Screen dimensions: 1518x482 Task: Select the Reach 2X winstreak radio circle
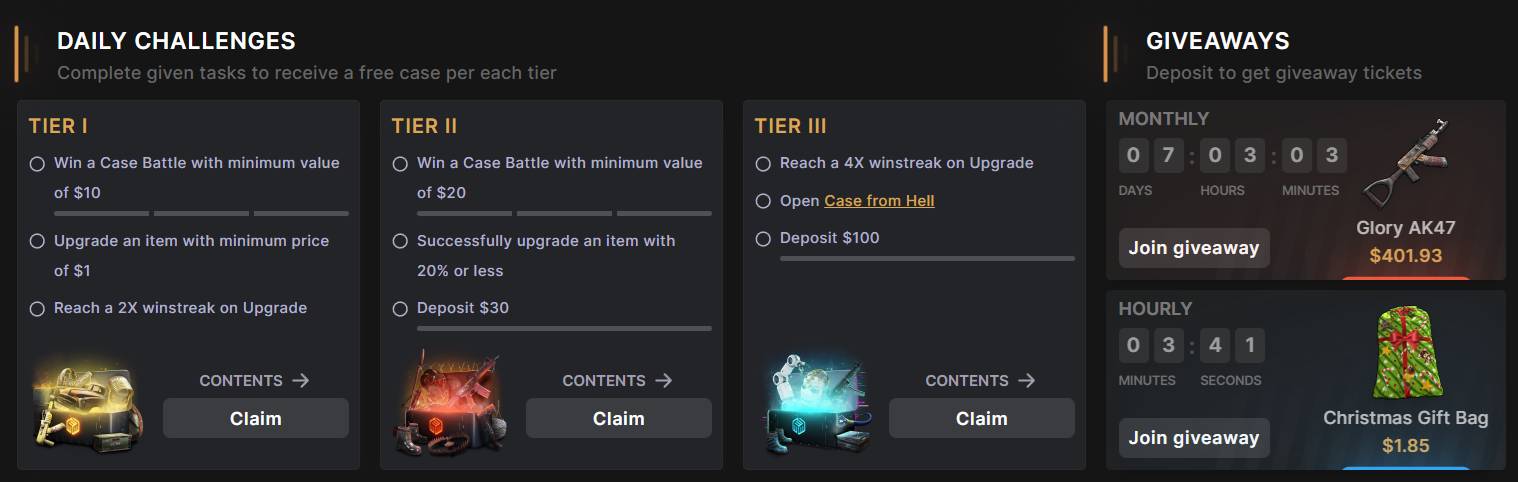click(37, 309)
